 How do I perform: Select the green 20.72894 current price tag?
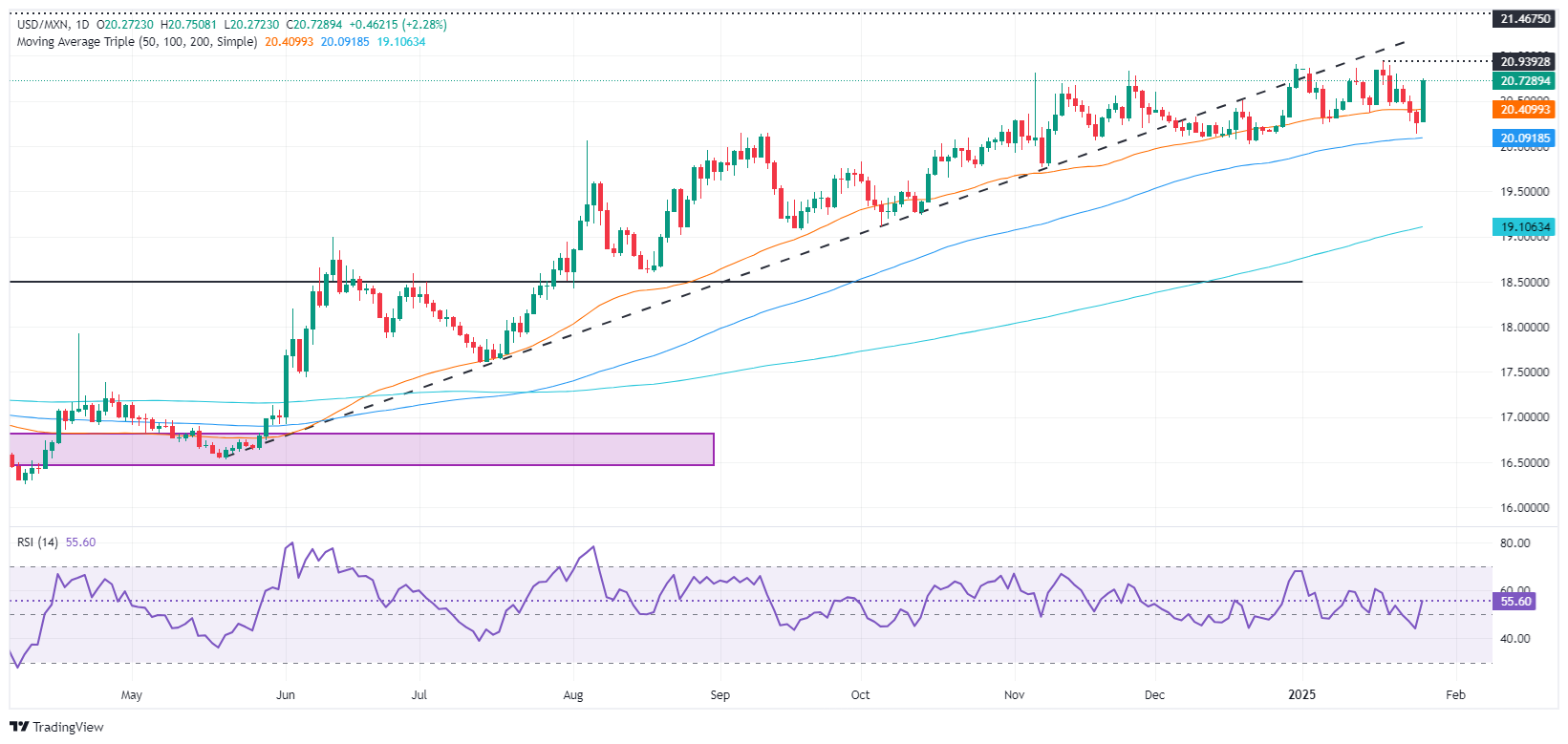click(x=1524, y=81)
